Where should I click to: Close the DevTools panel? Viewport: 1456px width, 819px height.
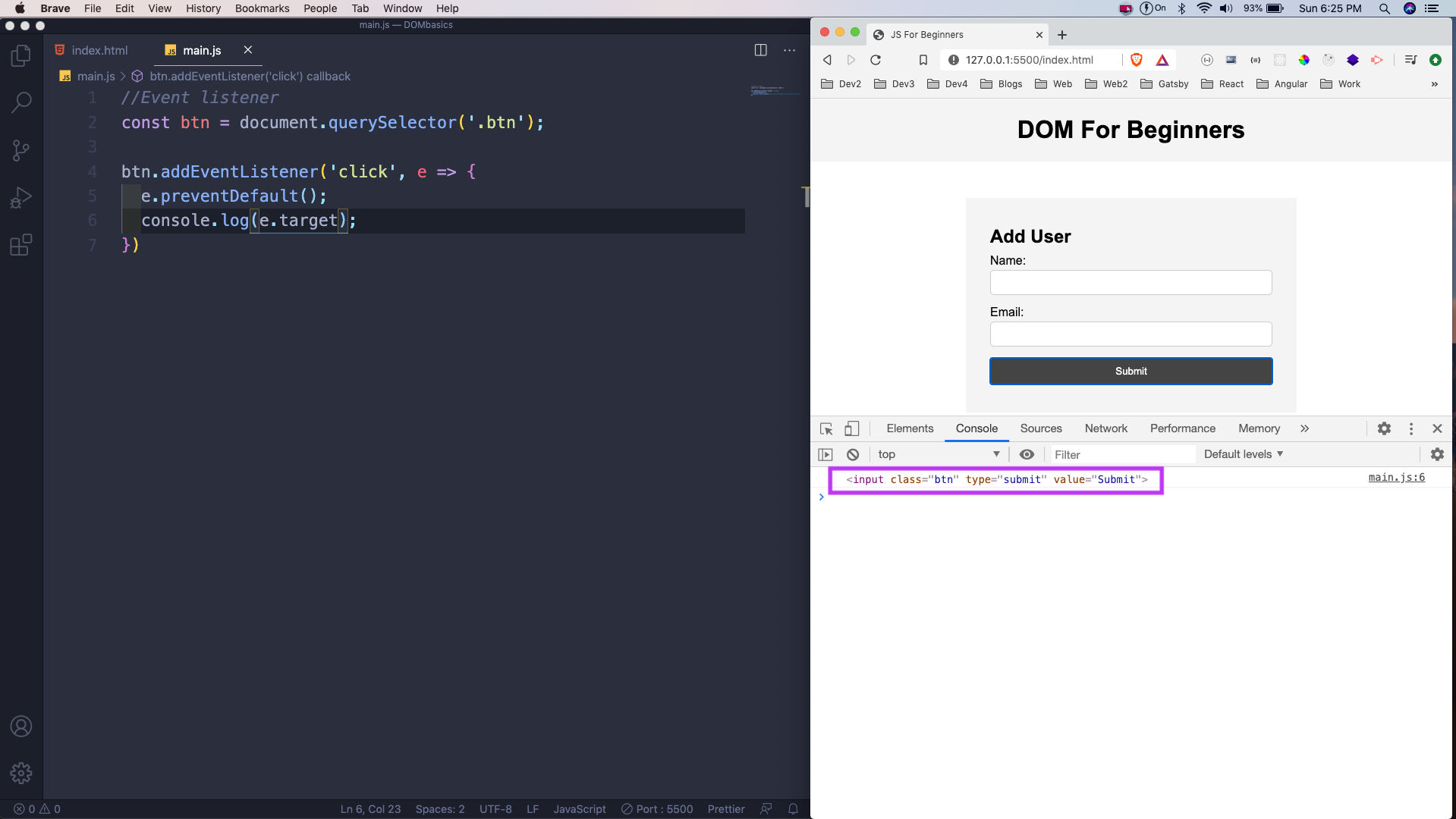point(1437,428)
